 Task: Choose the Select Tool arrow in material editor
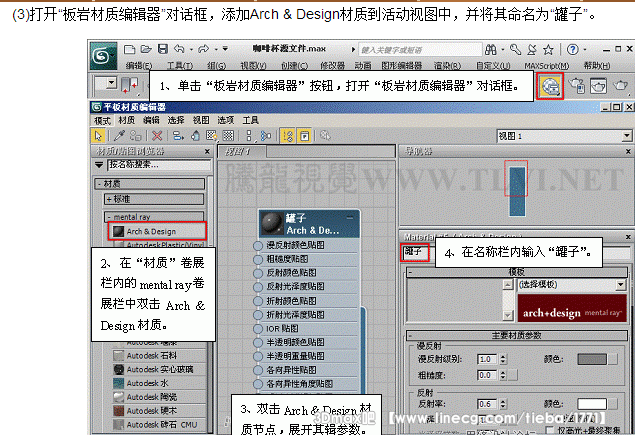98,136
